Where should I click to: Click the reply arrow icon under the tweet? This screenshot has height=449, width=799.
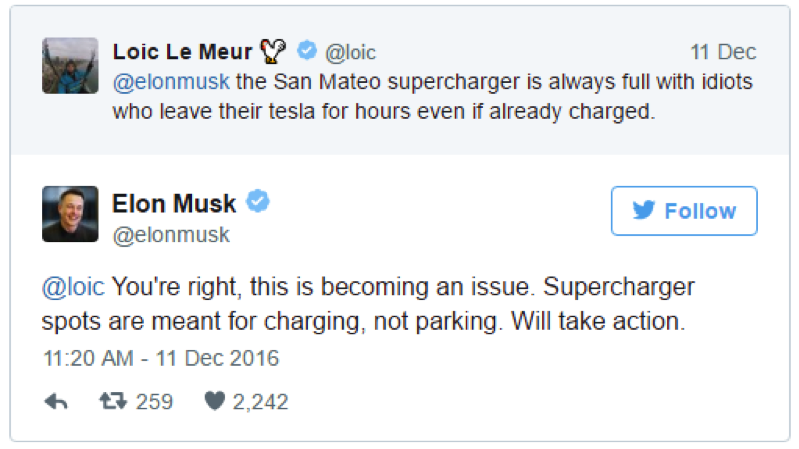pyautogui.click(x=56, y=402)
